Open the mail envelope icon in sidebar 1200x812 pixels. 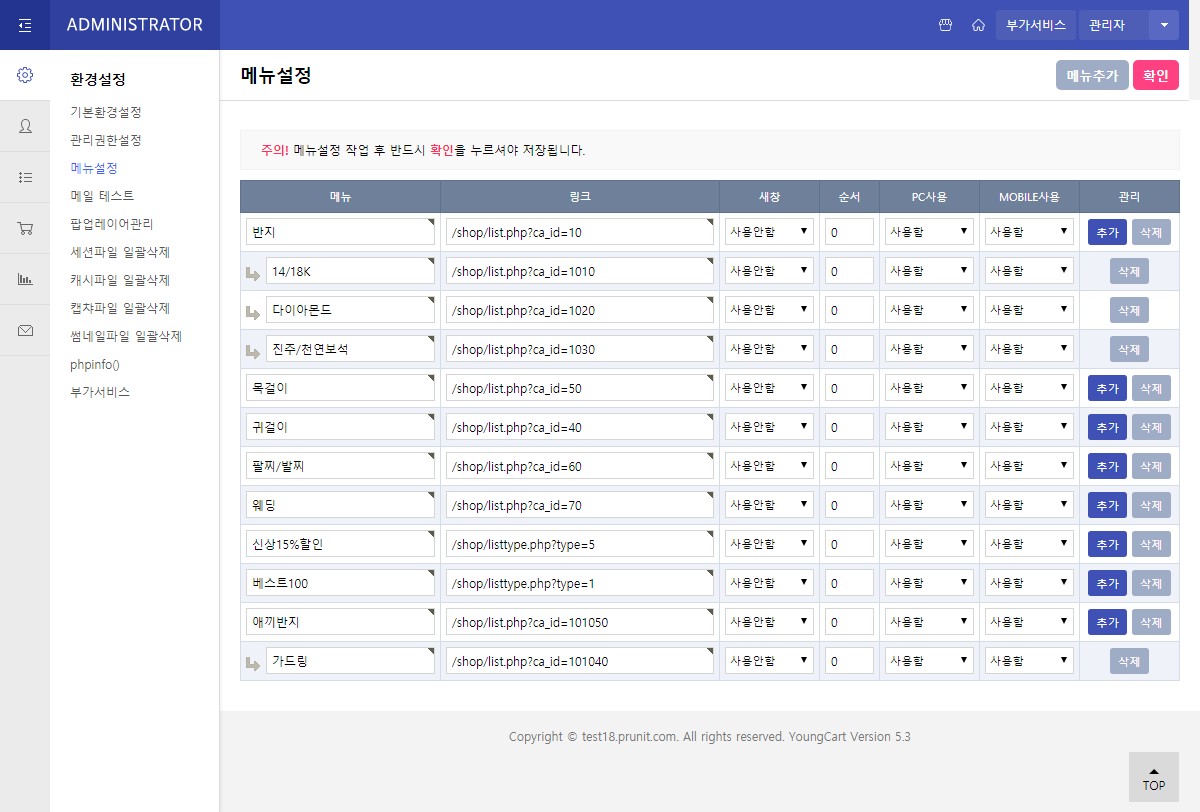pos(25,330)
